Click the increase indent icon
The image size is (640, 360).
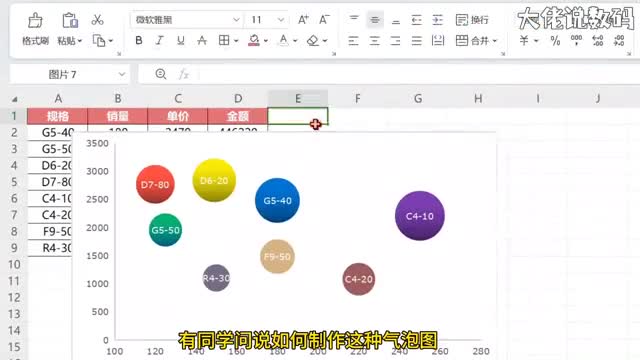(438, 20)
